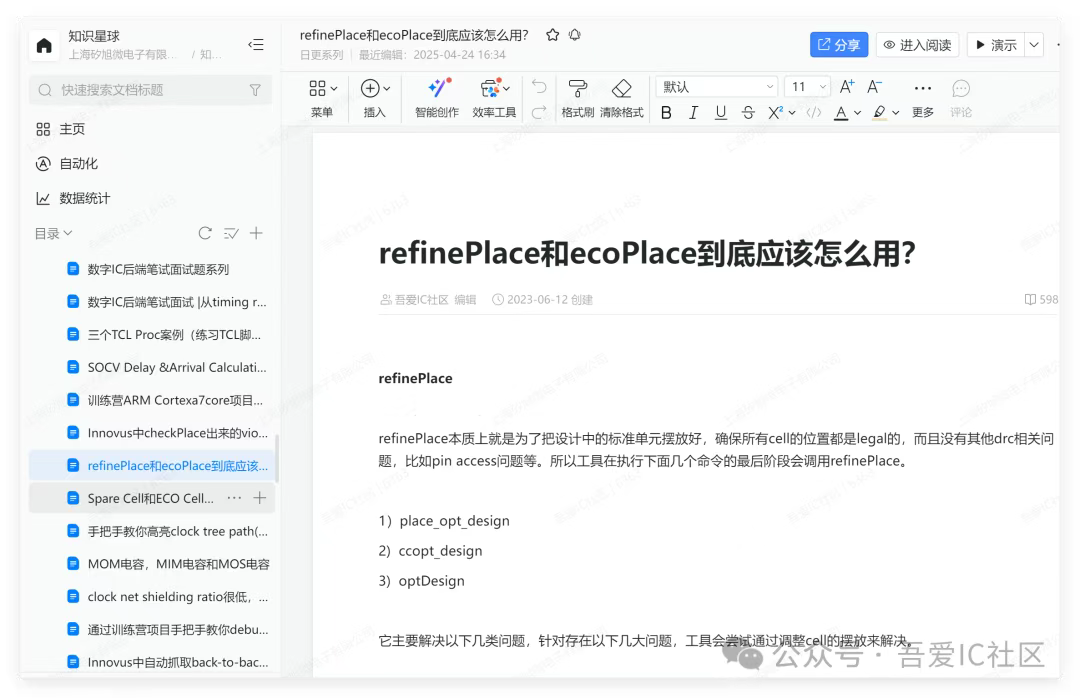Select the 知识星球 workspace name
The image size is (1080, 698).
(x=94, y=36)
